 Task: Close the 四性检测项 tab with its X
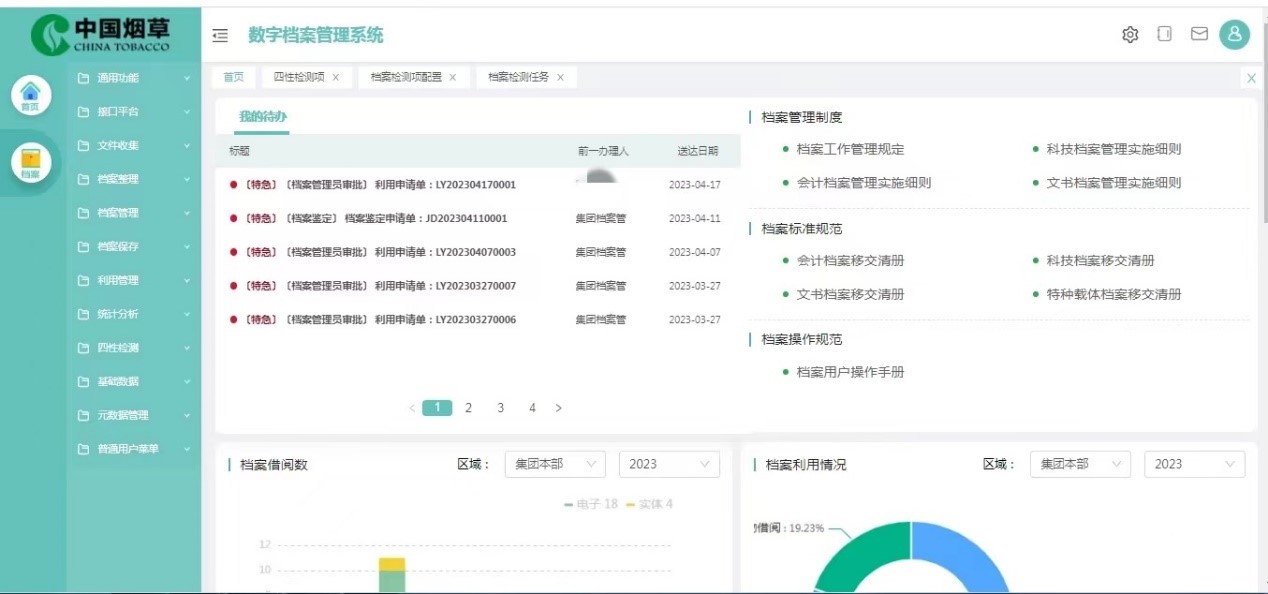[x=336, y=77]
